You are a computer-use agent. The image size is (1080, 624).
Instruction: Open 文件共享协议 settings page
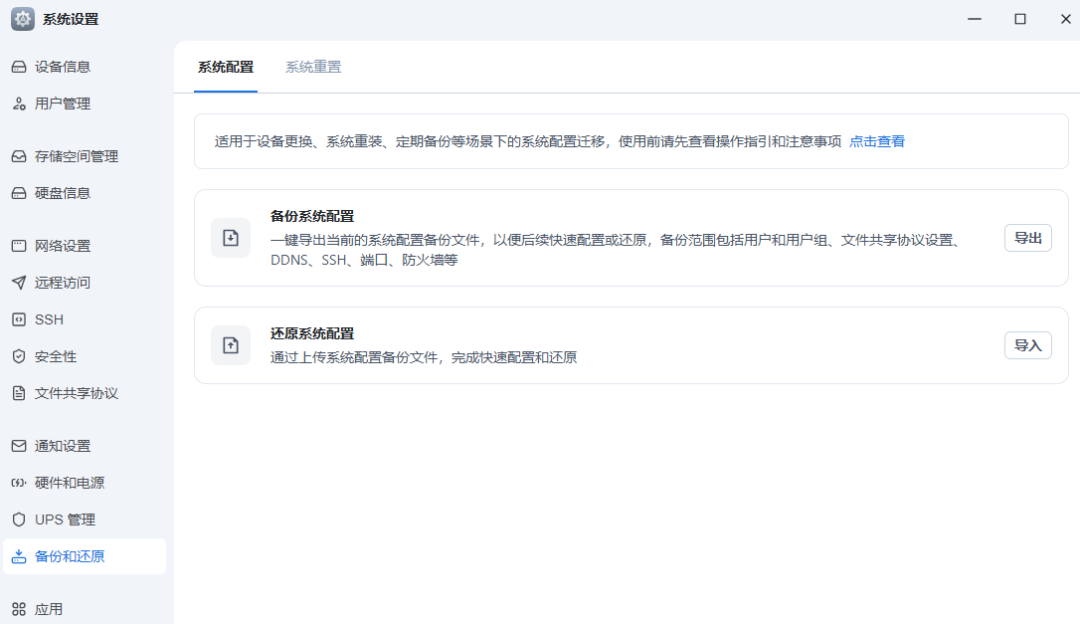coord(76,393)
